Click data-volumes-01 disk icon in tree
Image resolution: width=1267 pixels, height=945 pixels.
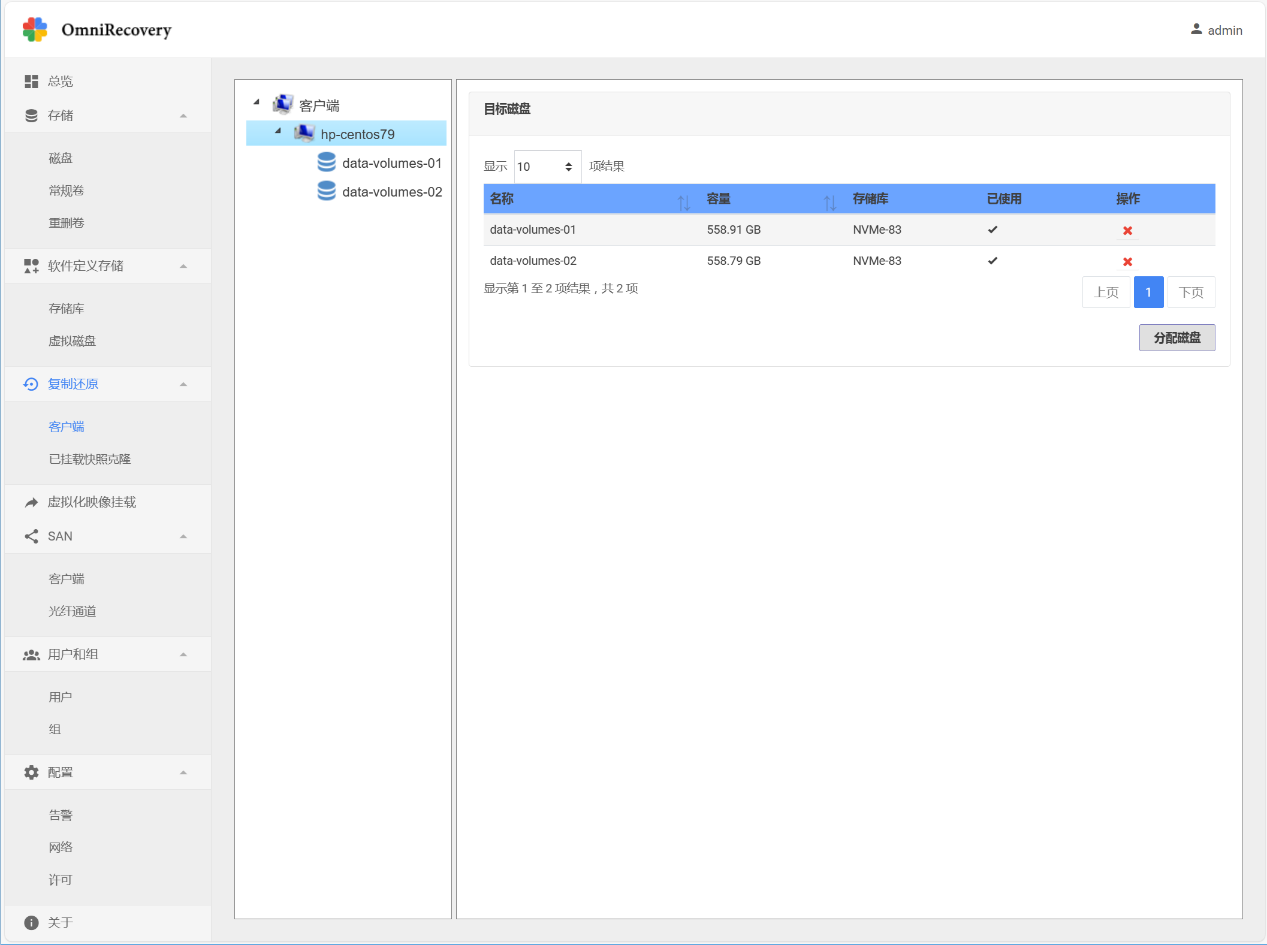(326, 163)
